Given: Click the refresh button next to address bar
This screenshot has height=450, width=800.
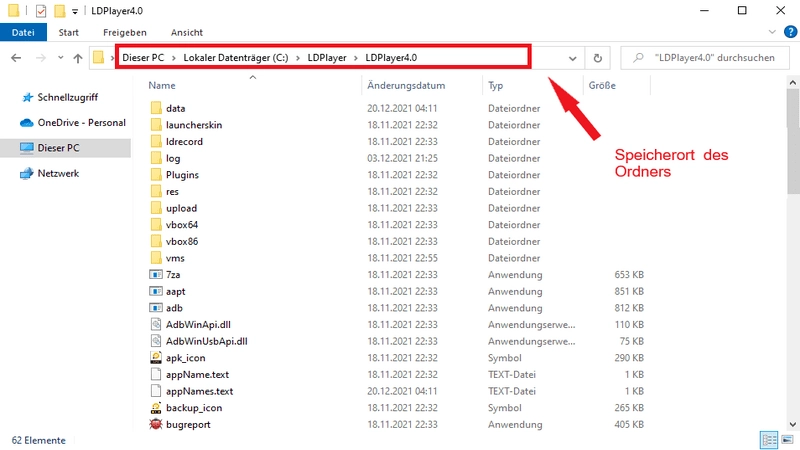Looking at the screenshot, I should (597, 58).
